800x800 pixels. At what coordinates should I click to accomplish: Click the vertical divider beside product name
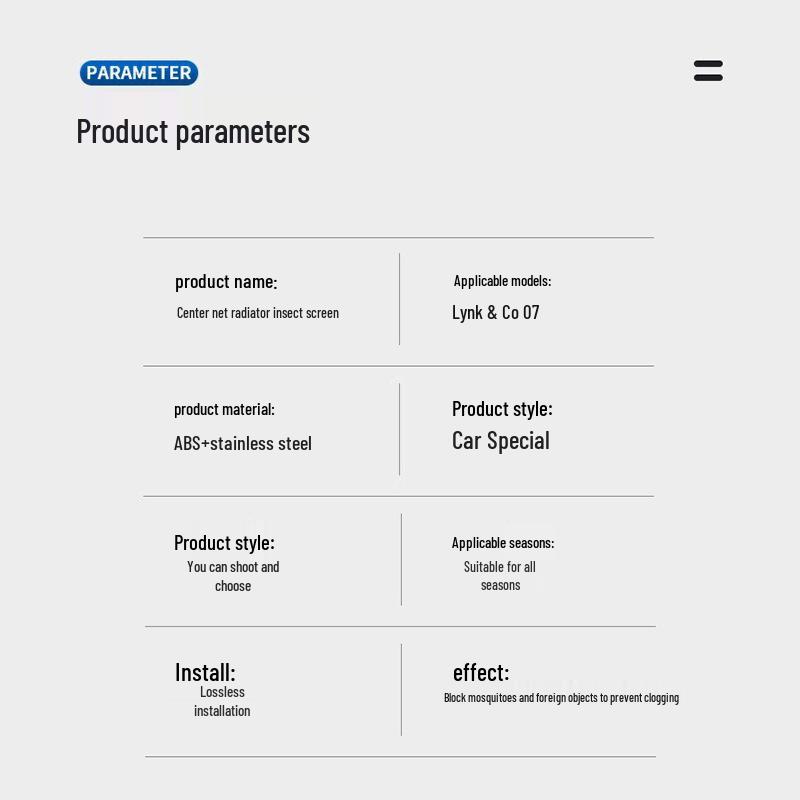[400, 299]
